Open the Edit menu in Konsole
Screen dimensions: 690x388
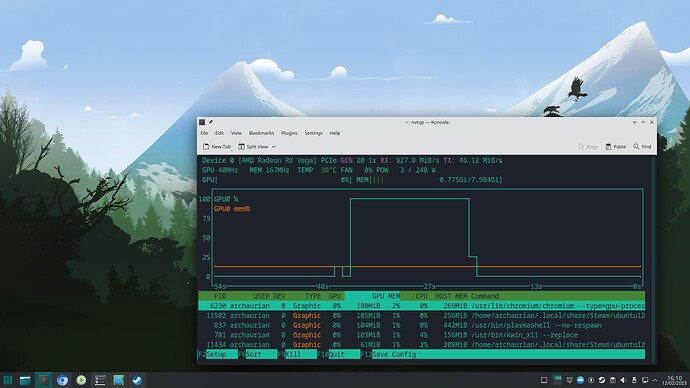click(x=220, y=133)
